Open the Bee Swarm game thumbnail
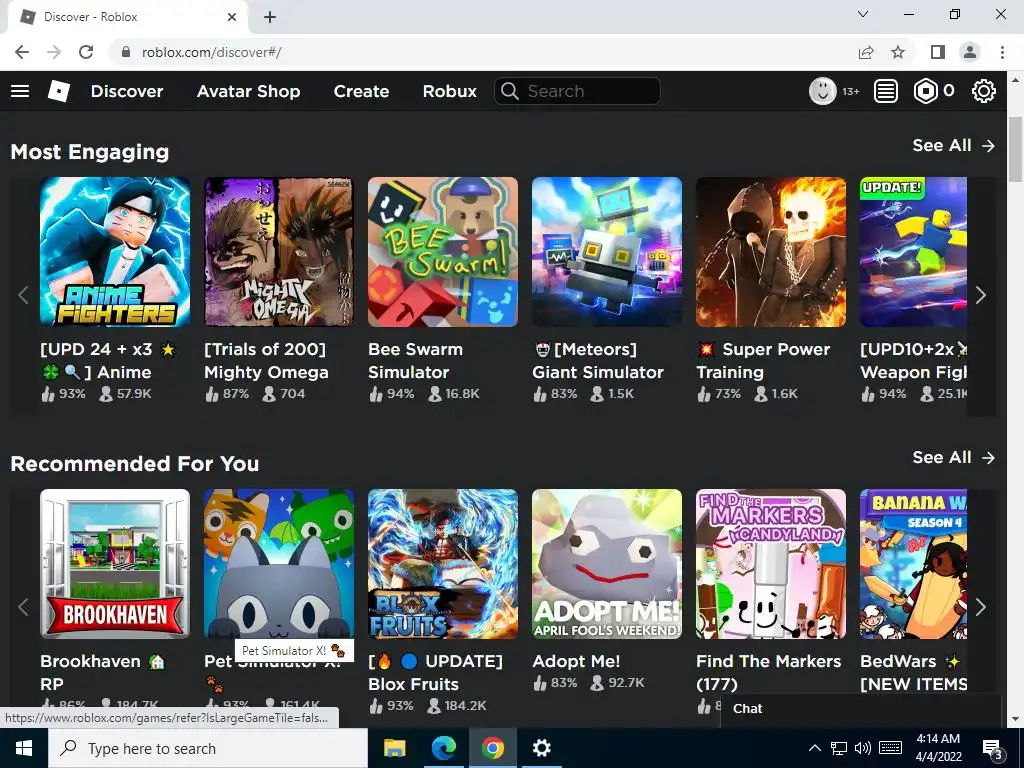This screenshot has height=768, width=1024. tap(443, 252)
